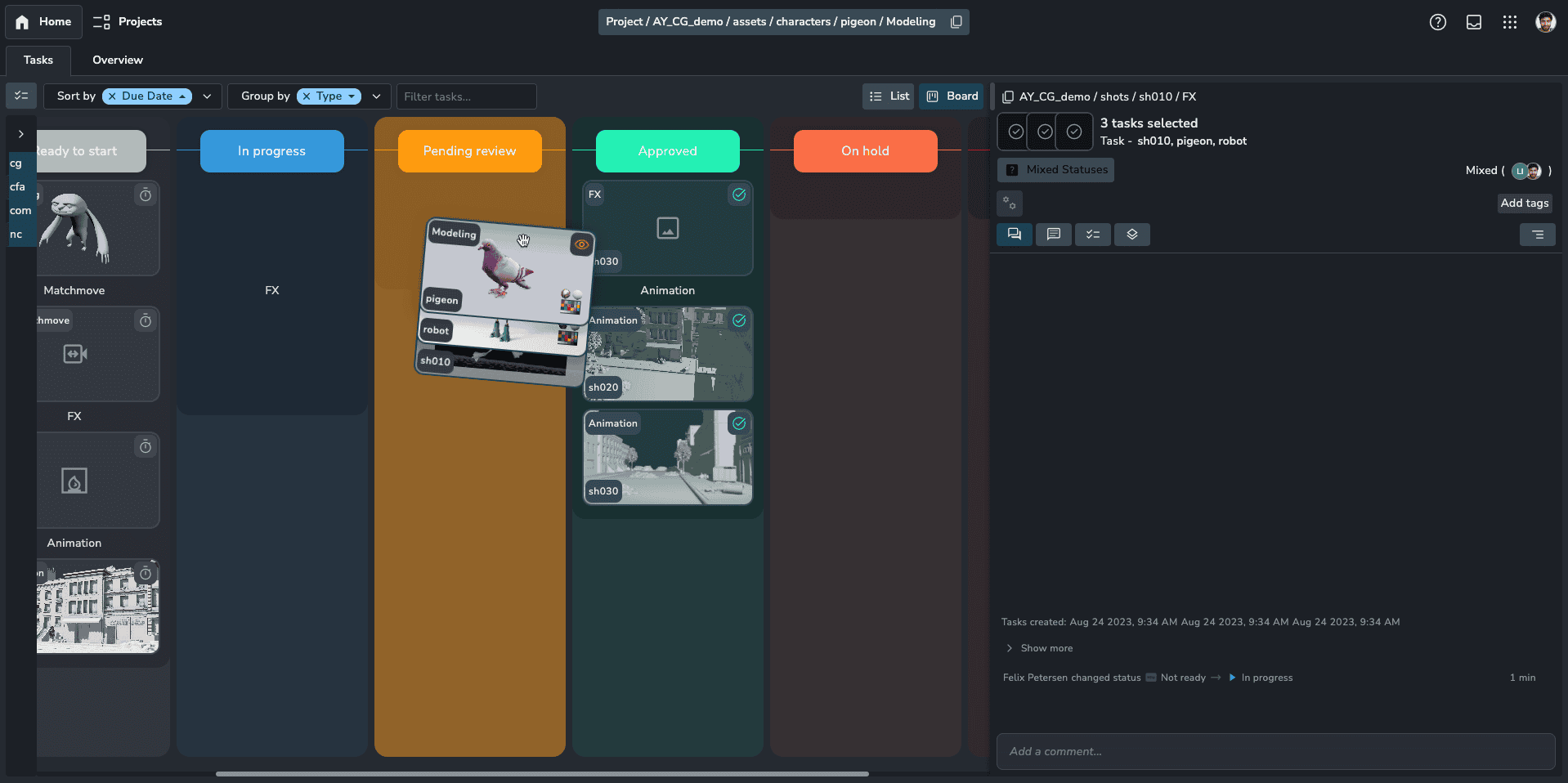Click the orange Pending review column header
Viewport: 1568px width, 783px height.
469,151
